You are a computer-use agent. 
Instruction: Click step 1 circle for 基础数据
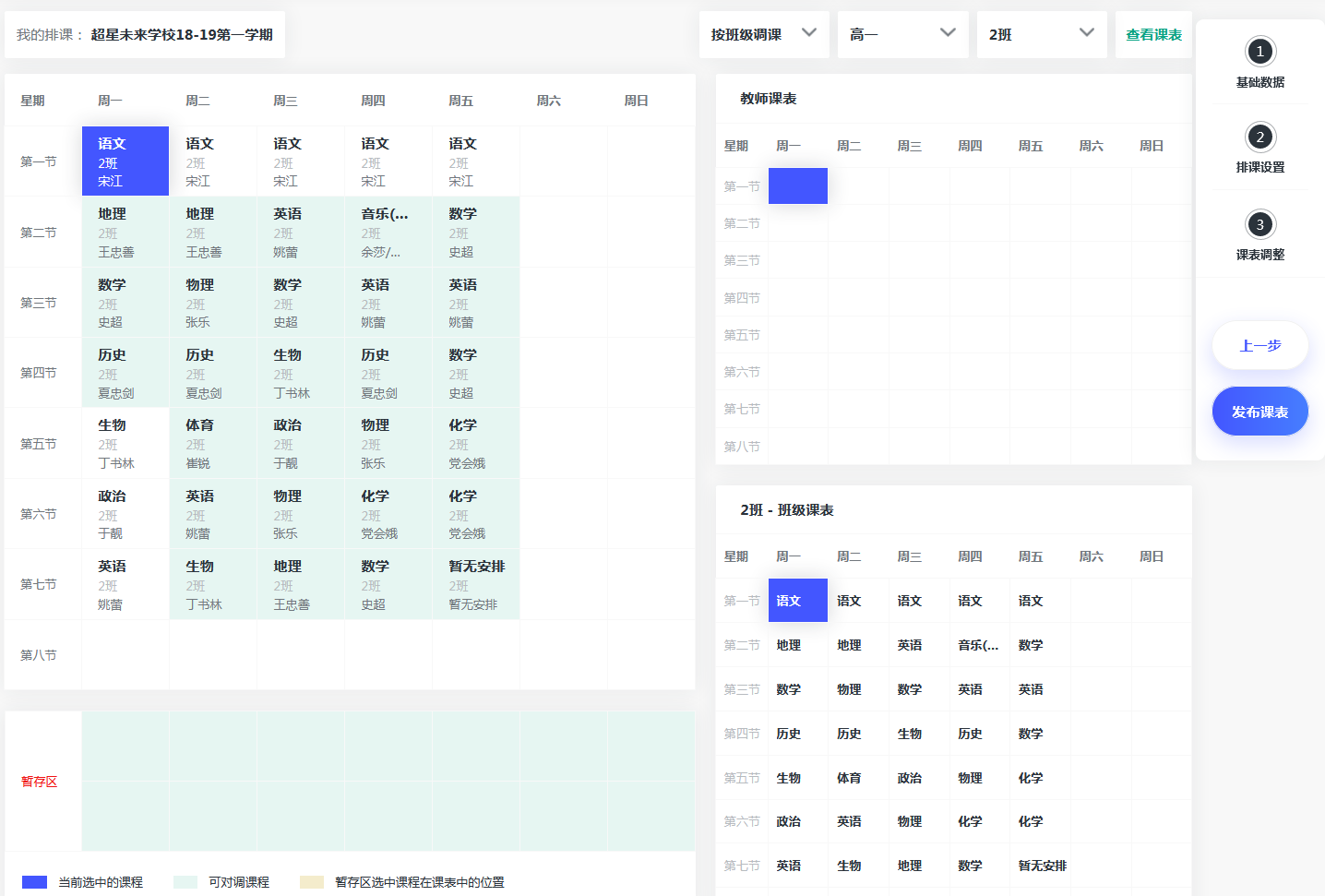pyautogui.click(x=1259, y=52)
